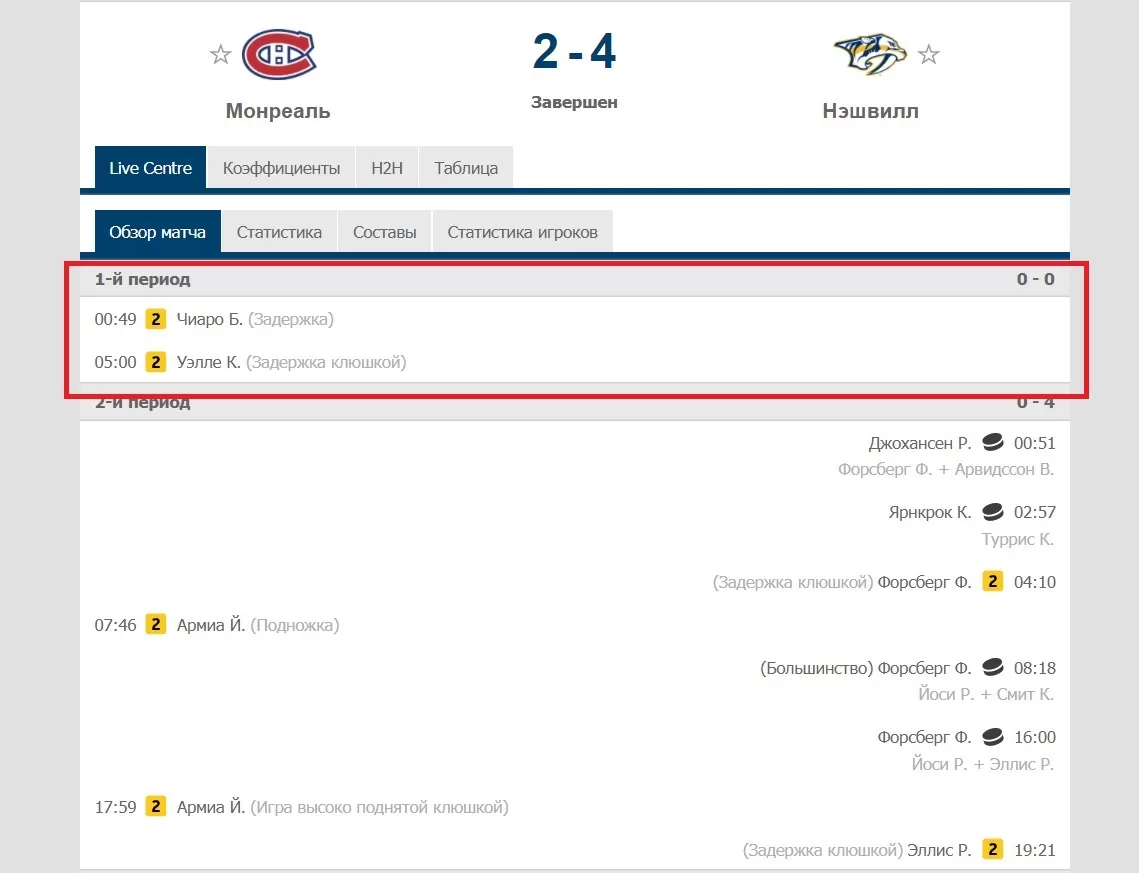Switch to the H2H tab

coord(387,168)
